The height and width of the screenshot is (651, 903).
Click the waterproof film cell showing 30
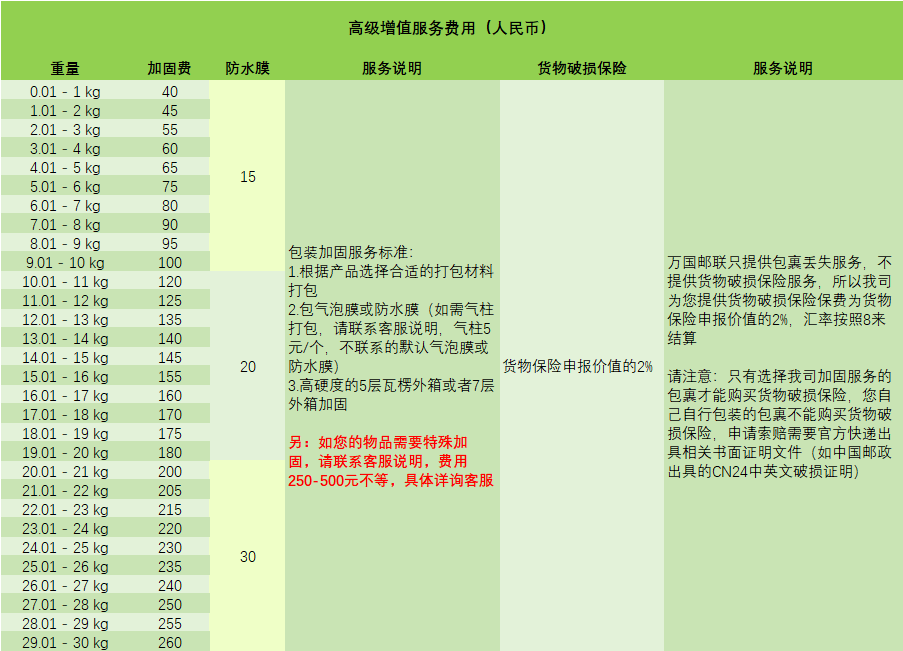tap(248, 557)
